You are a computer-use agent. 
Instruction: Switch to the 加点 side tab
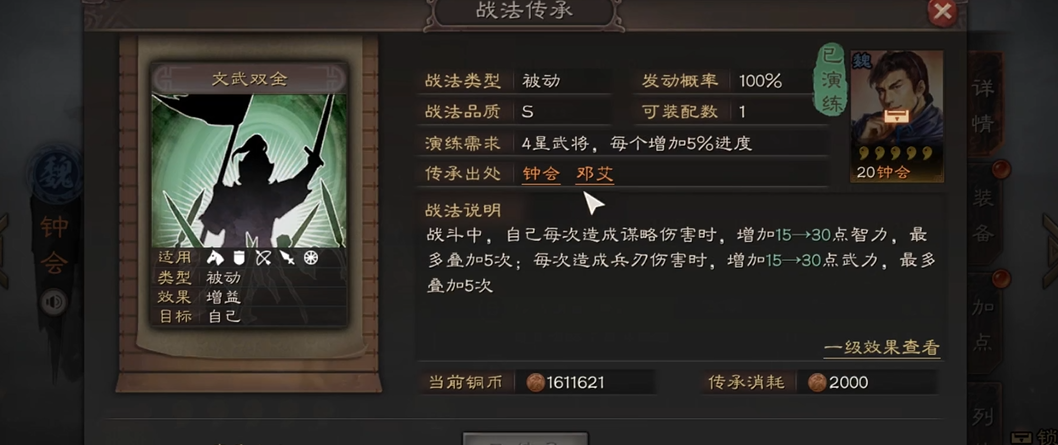click(982, 325)
